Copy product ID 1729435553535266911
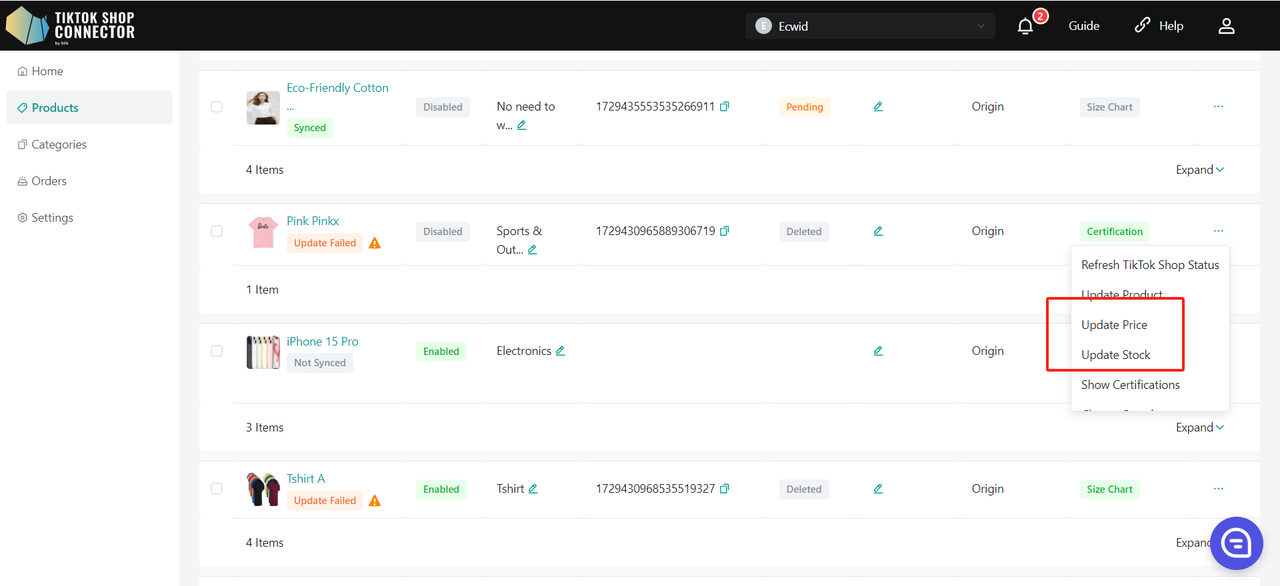The image size is (1280, 586). pyautogui.click(x=725, y=106)
